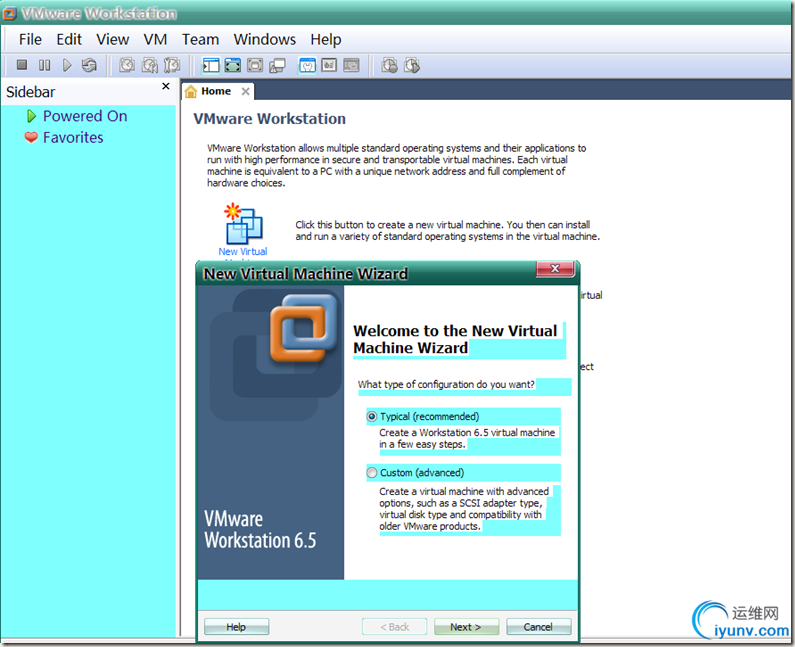The image size is (795, 647).
Task: Toggle the Show Sidebar toolbar icon
Action: tap(211, 65)
